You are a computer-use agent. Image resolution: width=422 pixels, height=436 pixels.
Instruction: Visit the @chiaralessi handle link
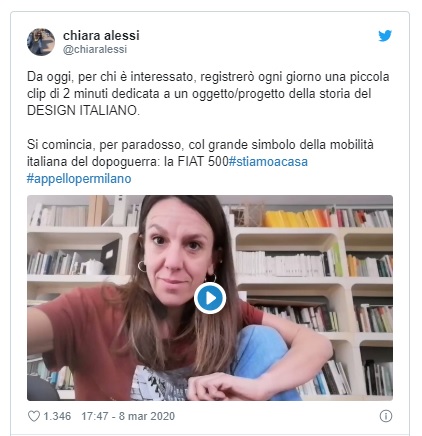pos(95,49)
